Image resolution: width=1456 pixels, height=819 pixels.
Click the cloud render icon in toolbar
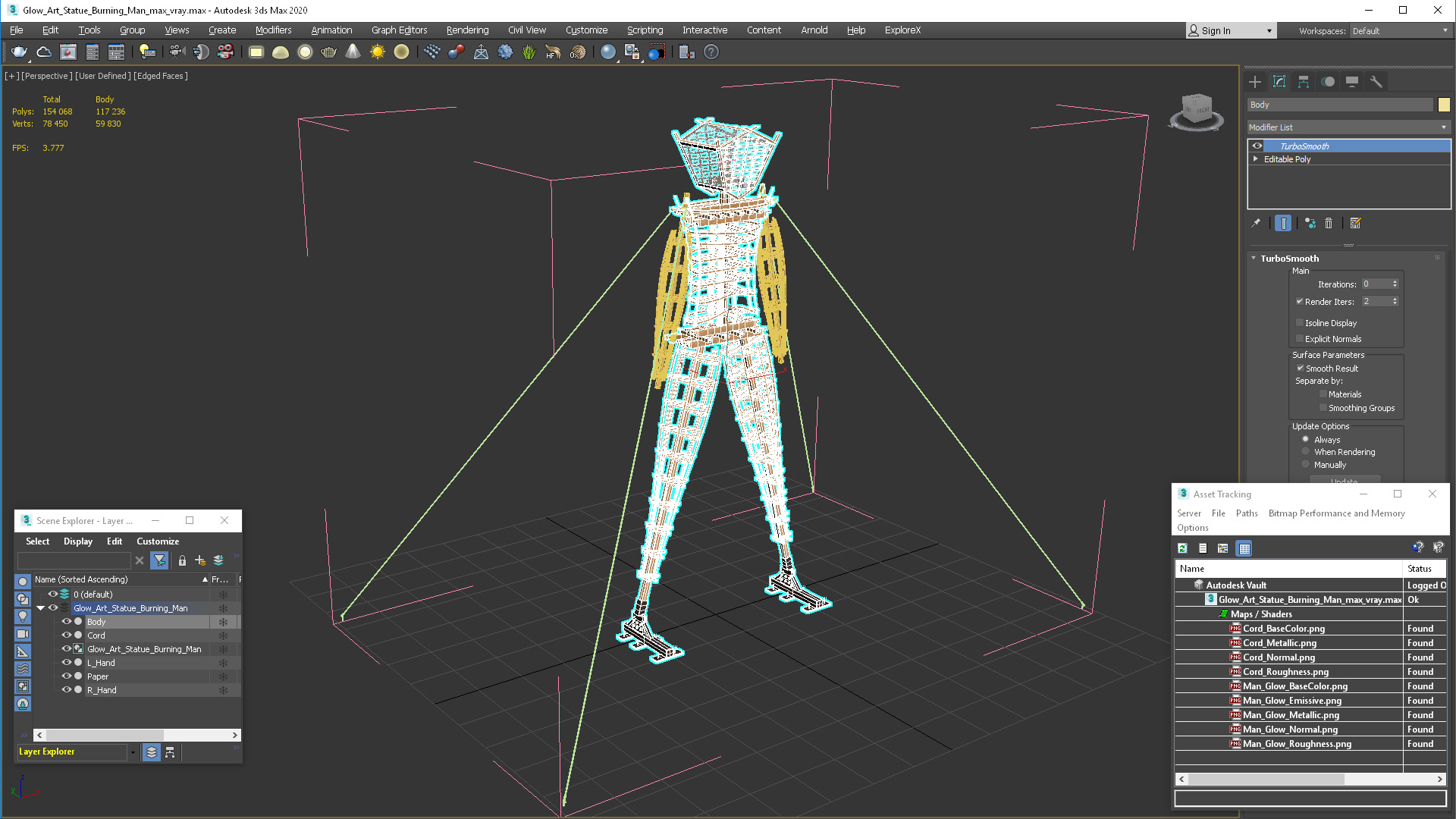pyautogui.click(x=44, y=52)
